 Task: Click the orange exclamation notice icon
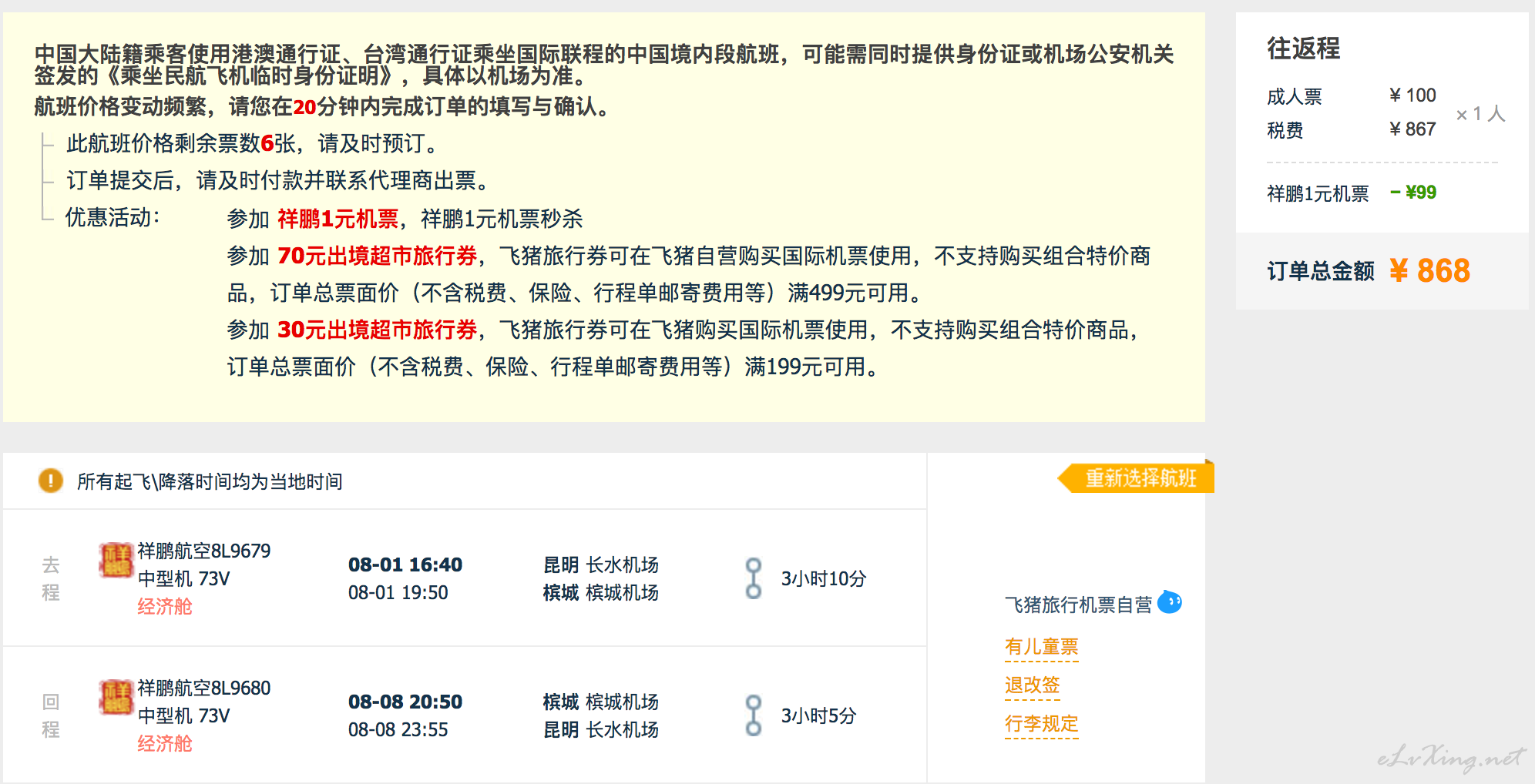[x=51, y=481]
